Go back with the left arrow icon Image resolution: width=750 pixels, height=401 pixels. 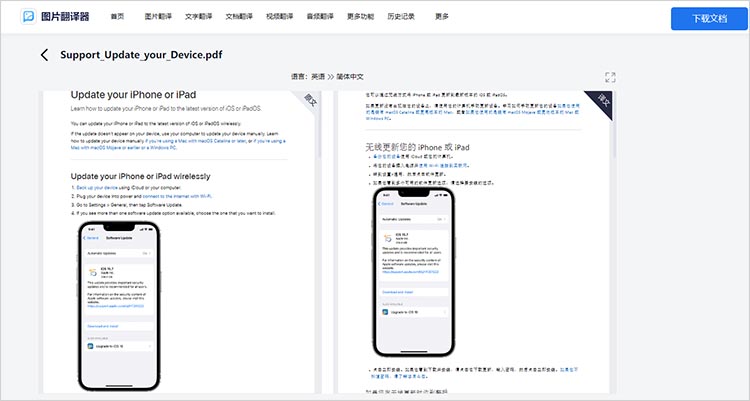click(44, 55)
